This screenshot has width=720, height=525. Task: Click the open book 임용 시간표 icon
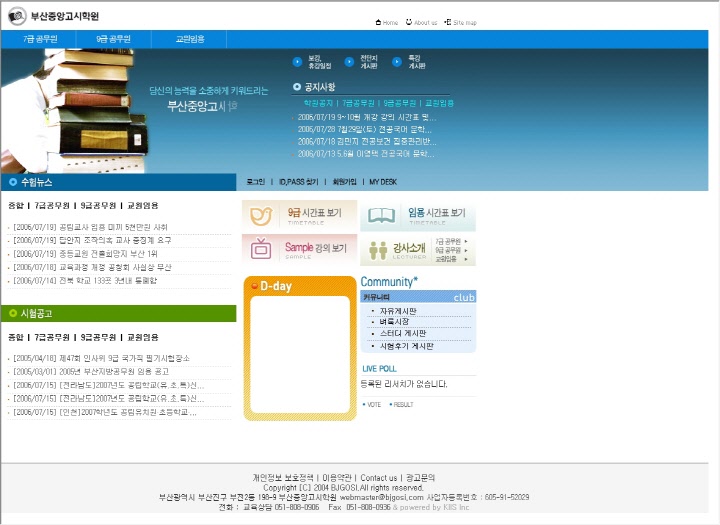(381, 215)
